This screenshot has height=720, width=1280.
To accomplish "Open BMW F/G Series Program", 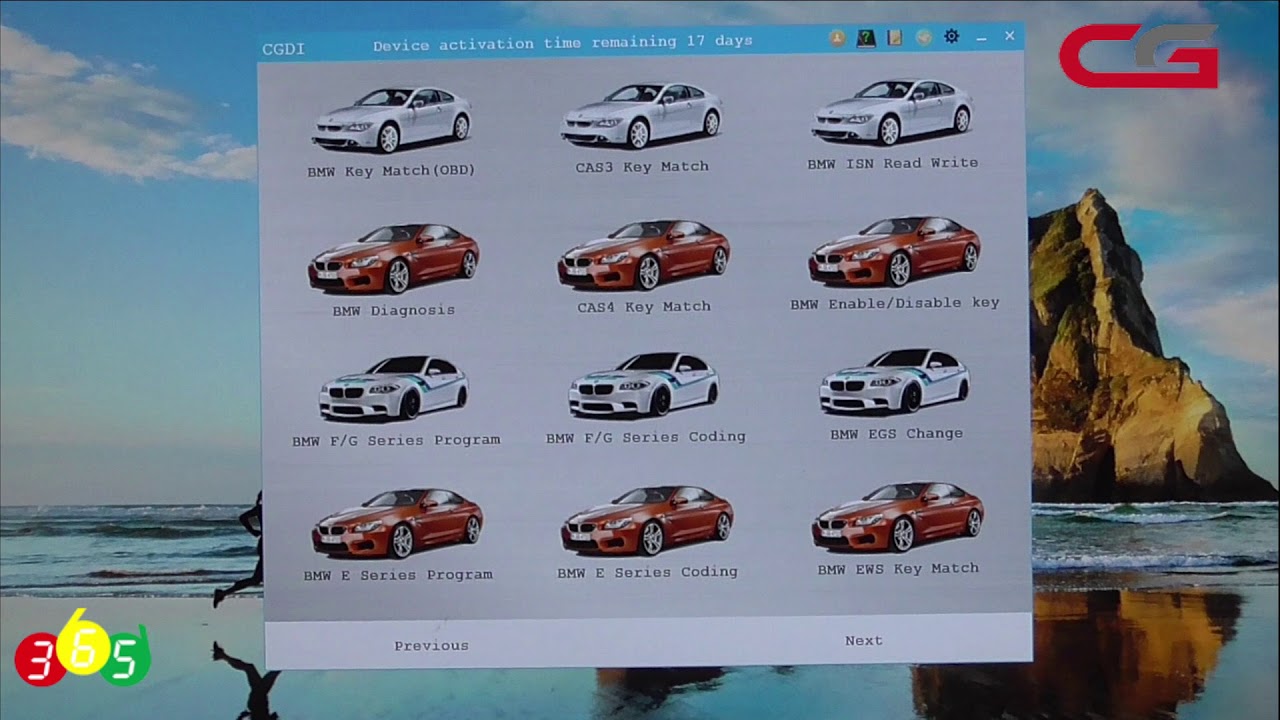I will tap(395, 401).
